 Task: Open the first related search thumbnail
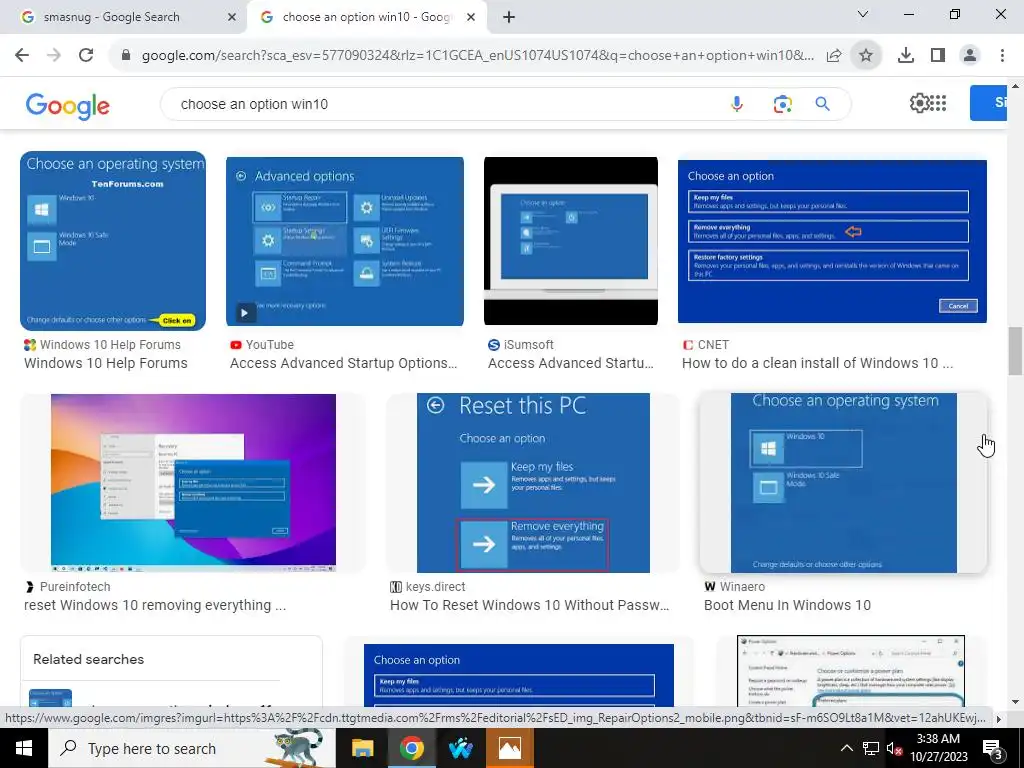50,698
